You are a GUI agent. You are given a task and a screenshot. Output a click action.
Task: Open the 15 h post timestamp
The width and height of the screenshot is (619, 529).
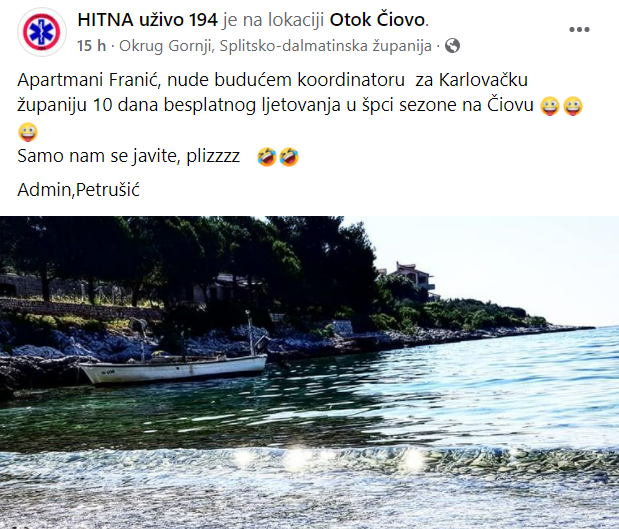click(x=92, y=46)
